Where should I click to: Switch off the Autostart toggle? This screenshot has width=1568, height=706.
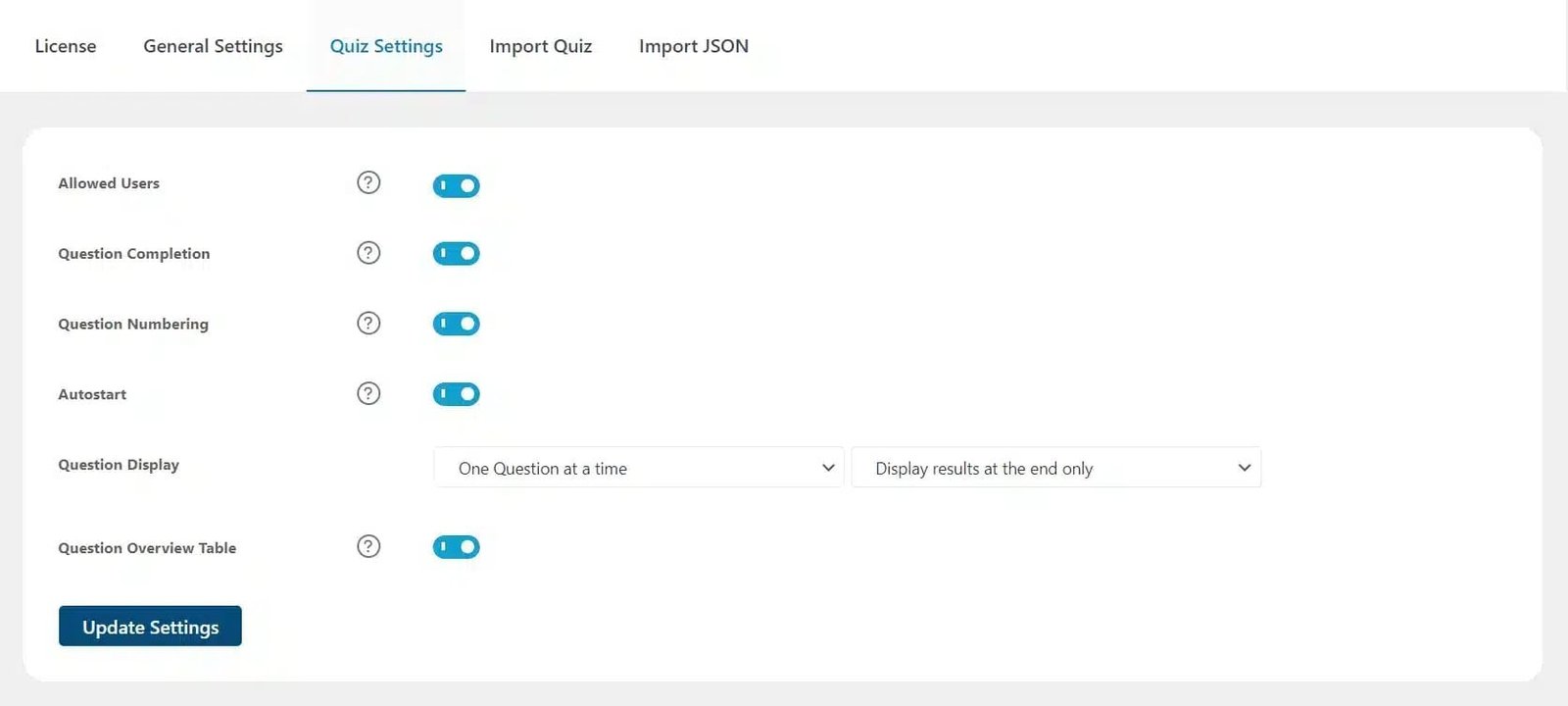[457, 394]
